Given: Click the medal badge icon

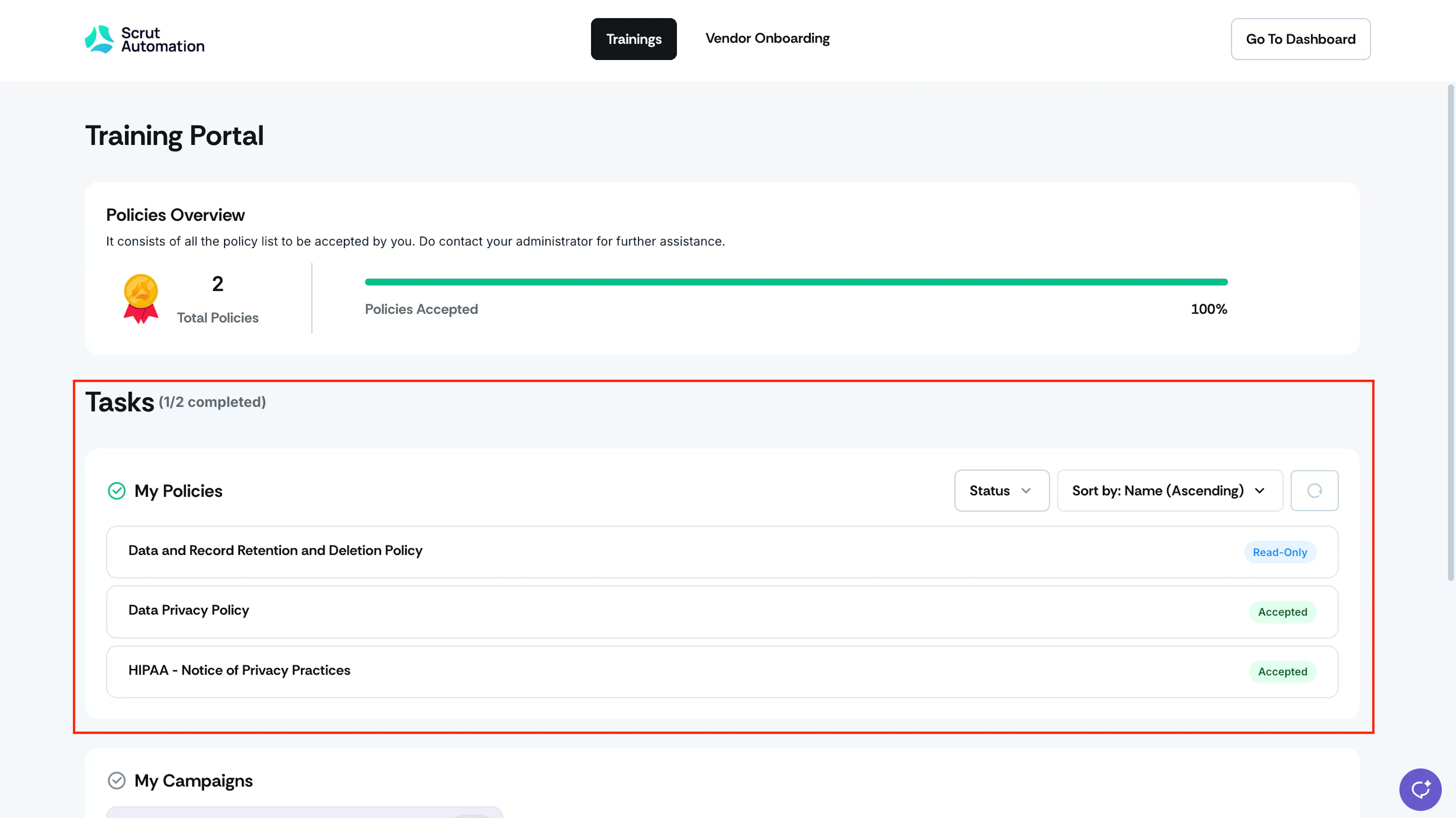Looking at the screenshot, I should point(141,298).
